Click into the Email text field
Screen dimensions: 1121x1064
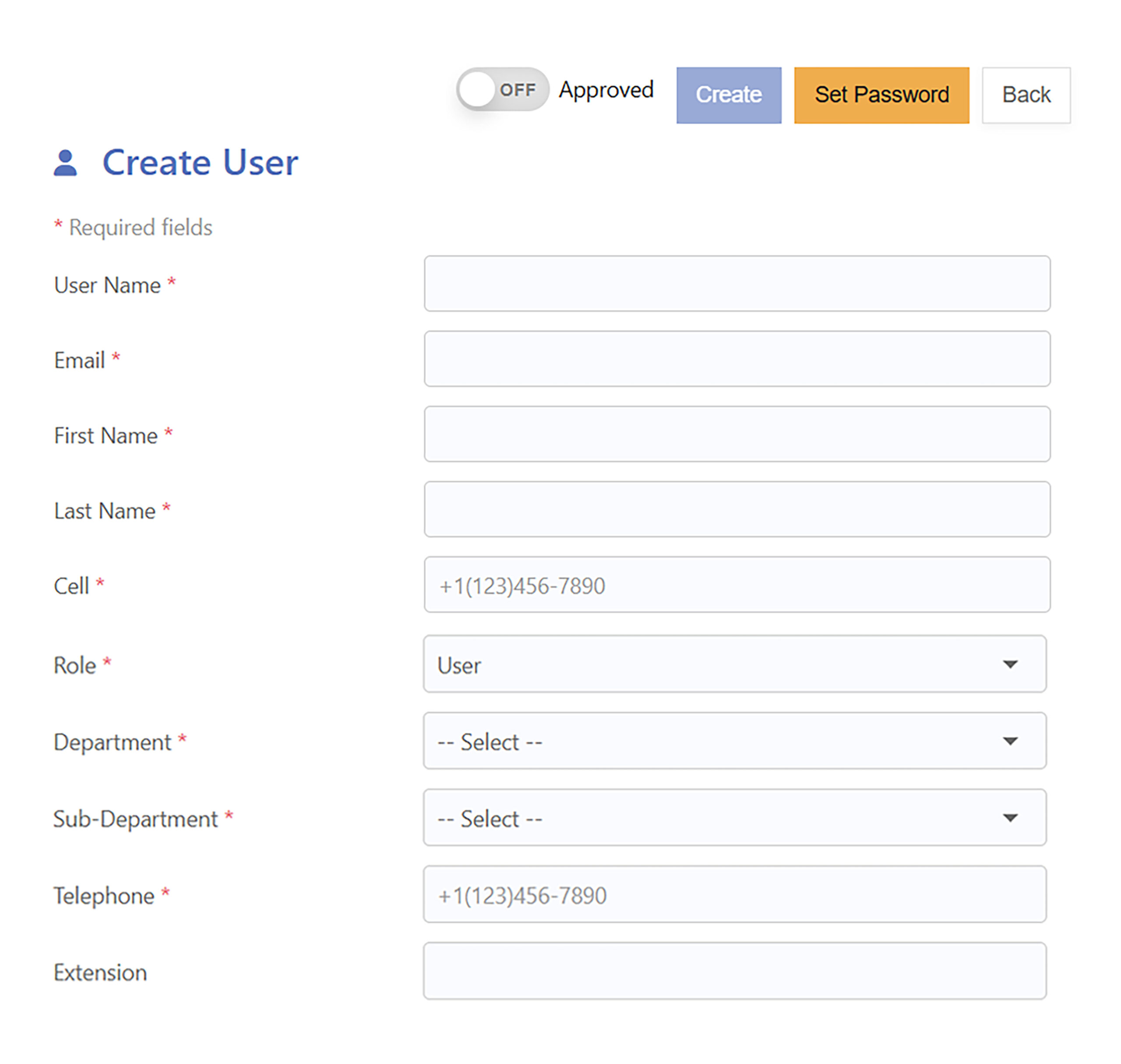[736, 359]
